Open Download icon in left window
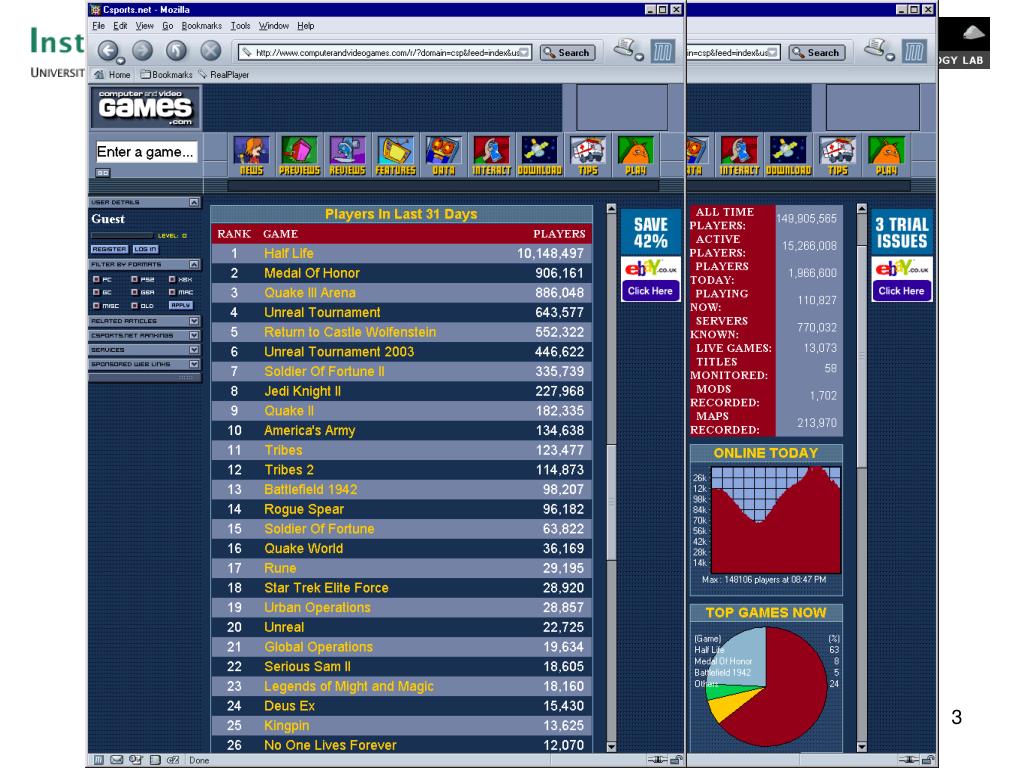The width and height of the screenshot is (1024, 768). (x=539, y=156)
